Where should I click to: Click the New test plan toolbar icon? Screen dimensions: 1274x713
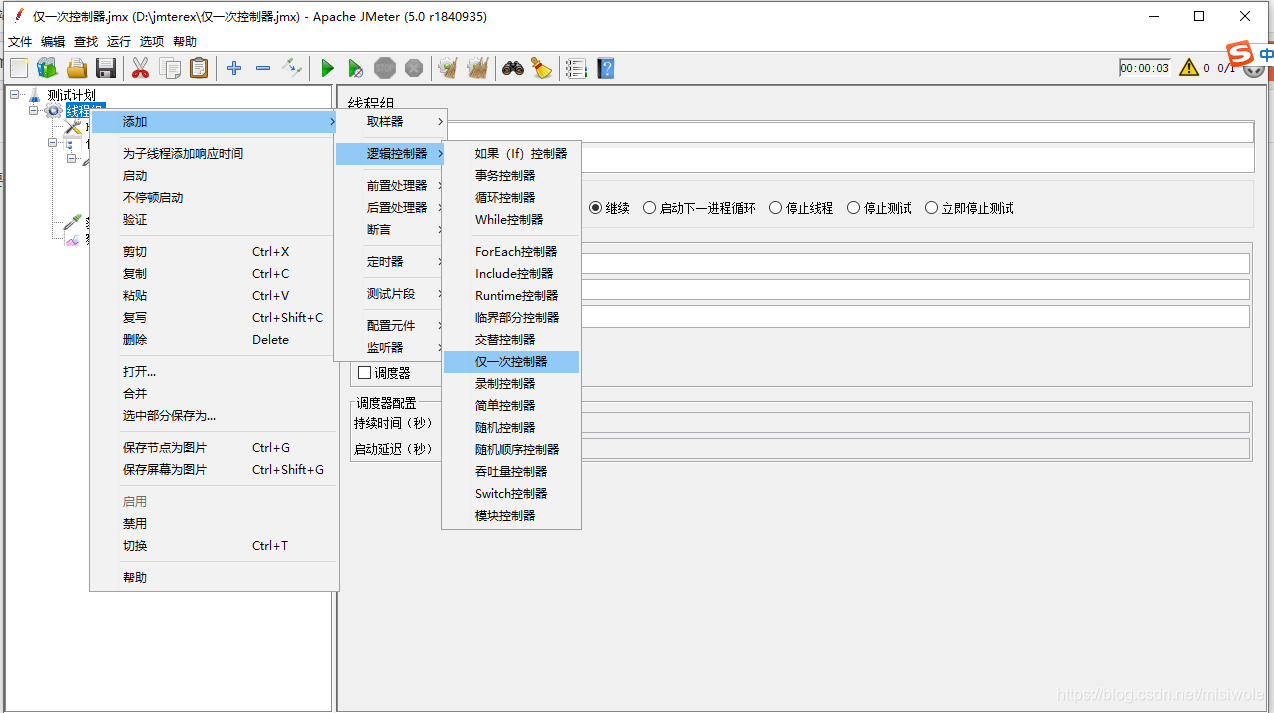18,68
